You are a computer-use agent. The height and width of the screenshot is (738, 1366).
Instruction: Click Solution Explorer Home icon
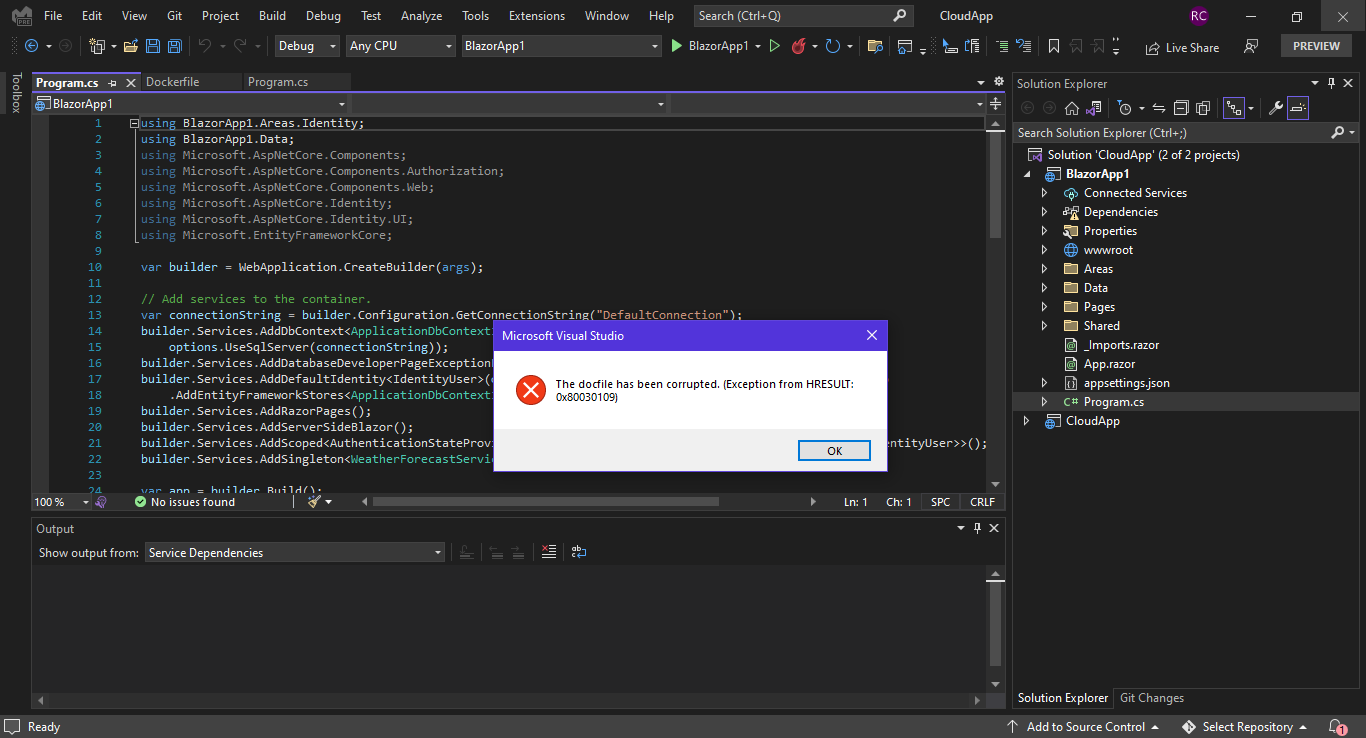[x=1071, y=108]
